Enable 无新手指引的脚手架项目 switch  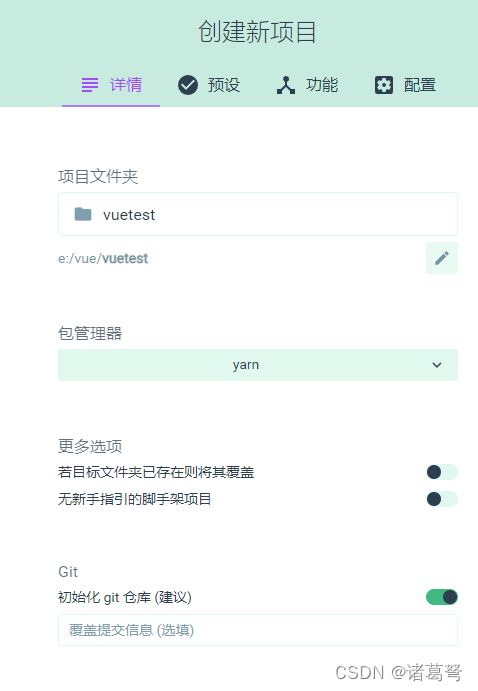442,499
